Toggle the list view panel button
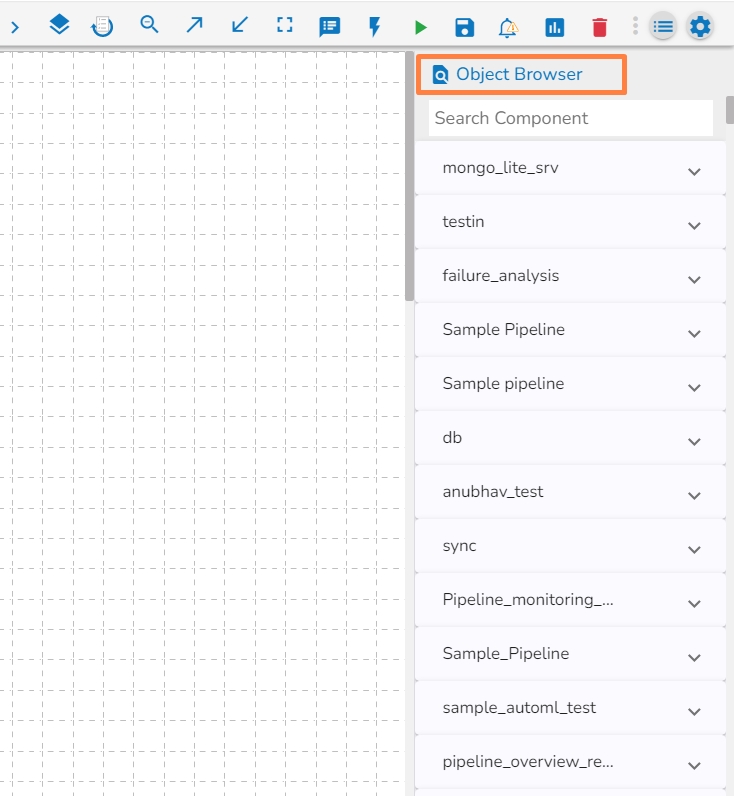 click(662, 27)
